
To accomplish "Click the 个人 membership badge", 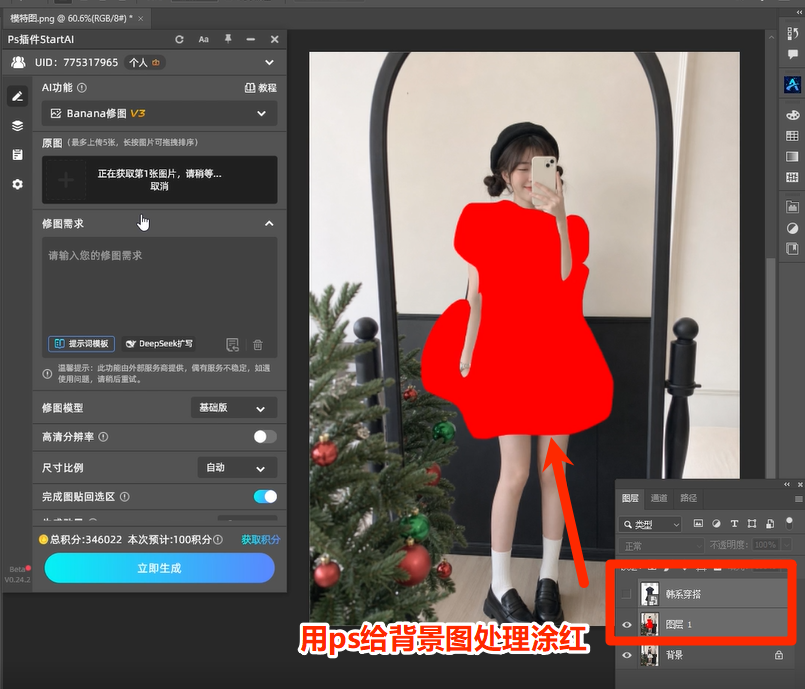I will click(x=144, y=63).
